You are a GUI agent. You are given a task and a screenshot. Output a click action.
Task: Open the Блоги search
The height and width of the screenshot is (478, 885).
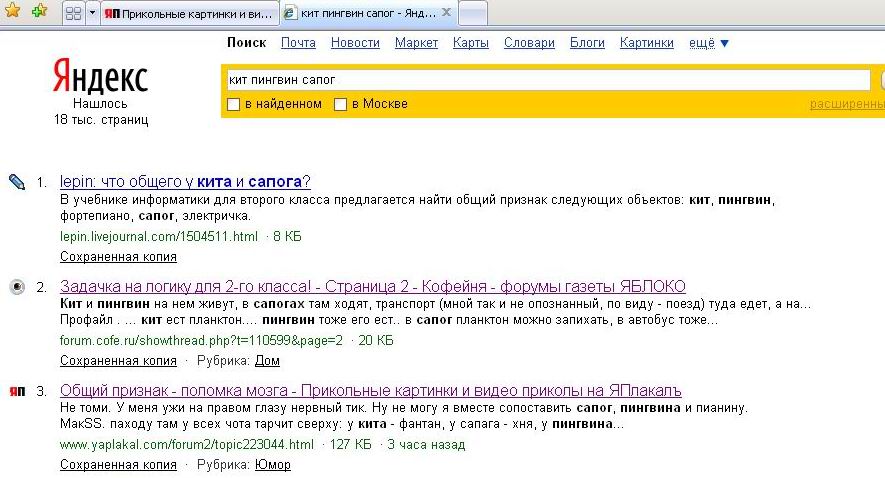click(x=587, y=43)
